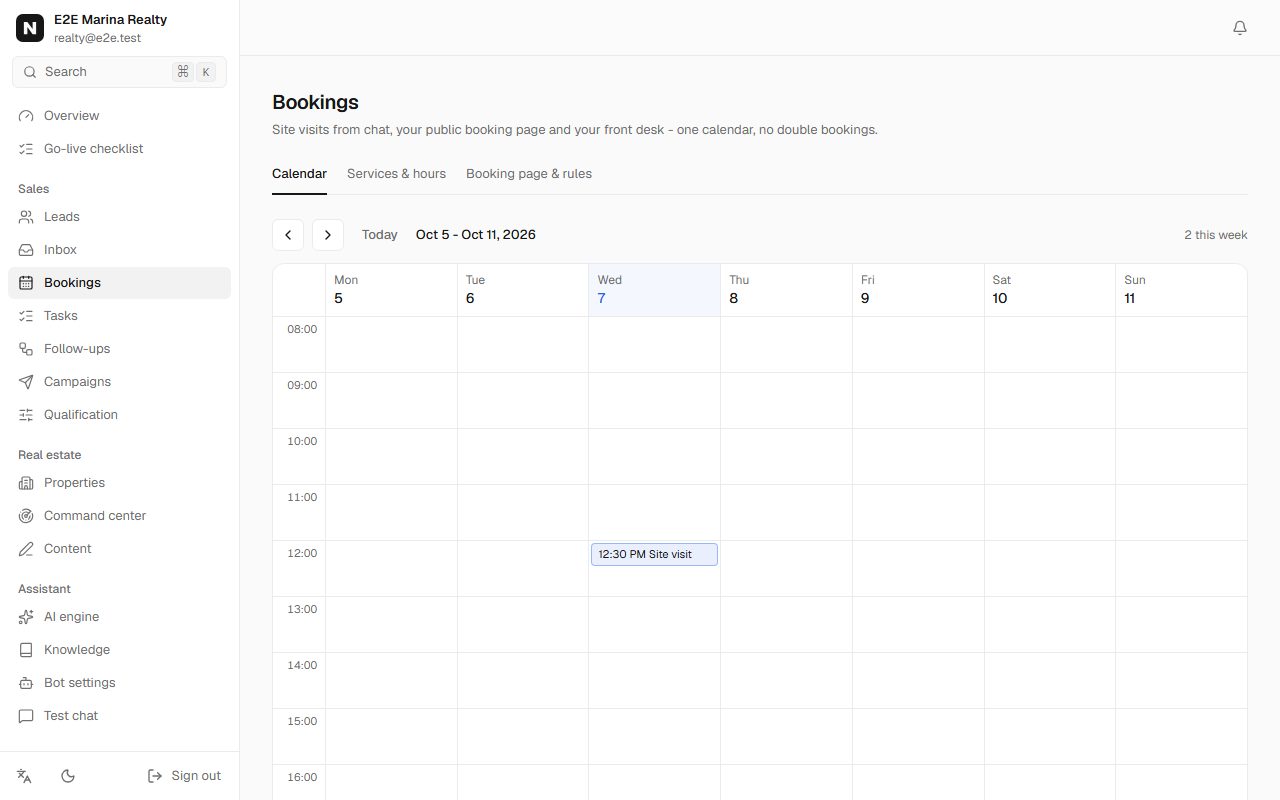Image resolution: width=1280 pixels, height=800 pixels.
Task: Navigate to Leads
Action: click(119, 217)
